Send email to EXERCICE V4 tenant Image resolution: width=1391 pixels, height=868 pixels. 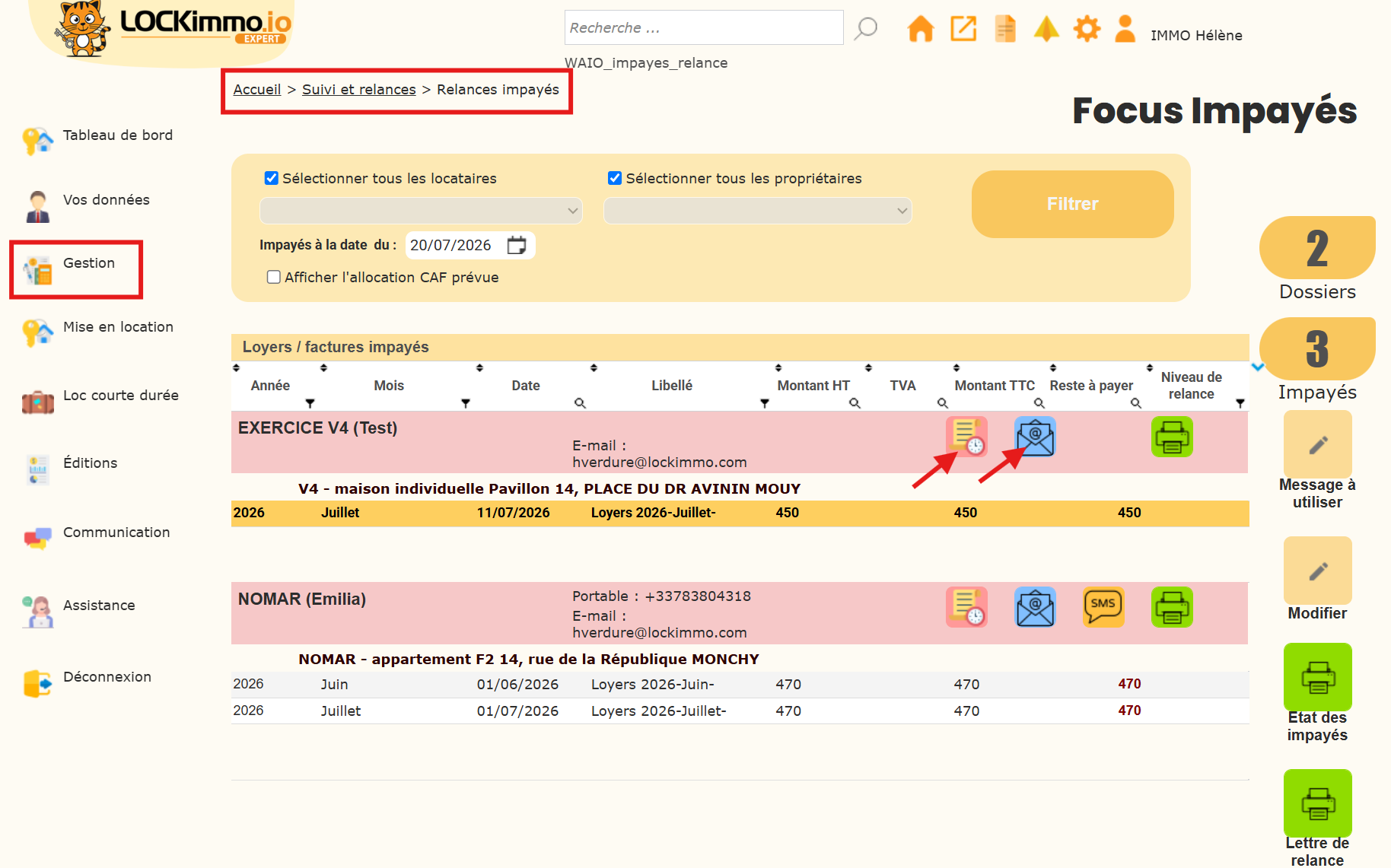(x=1035, y=437)
